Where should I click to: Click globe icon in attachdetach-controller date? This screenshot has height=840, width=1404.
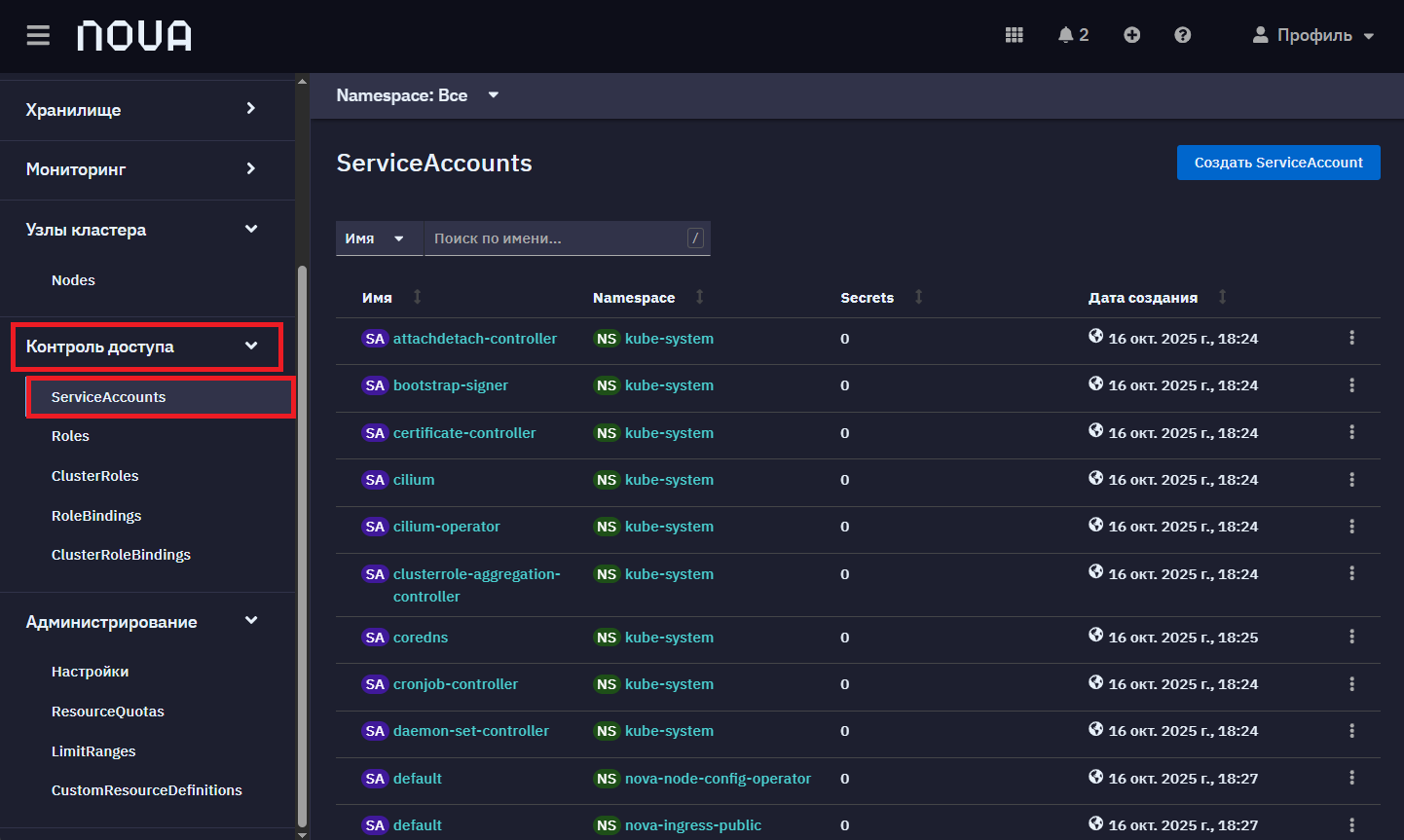pyautogui.click(x=1096, y=337)
